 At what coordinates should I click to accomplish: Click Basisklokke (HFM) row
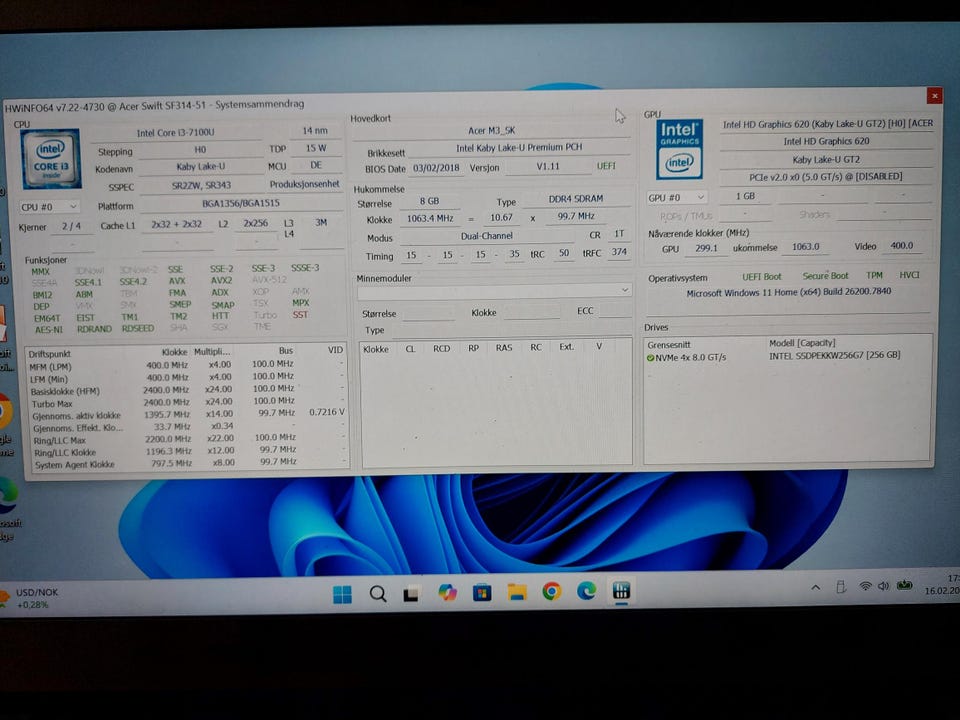pos(187,390)
